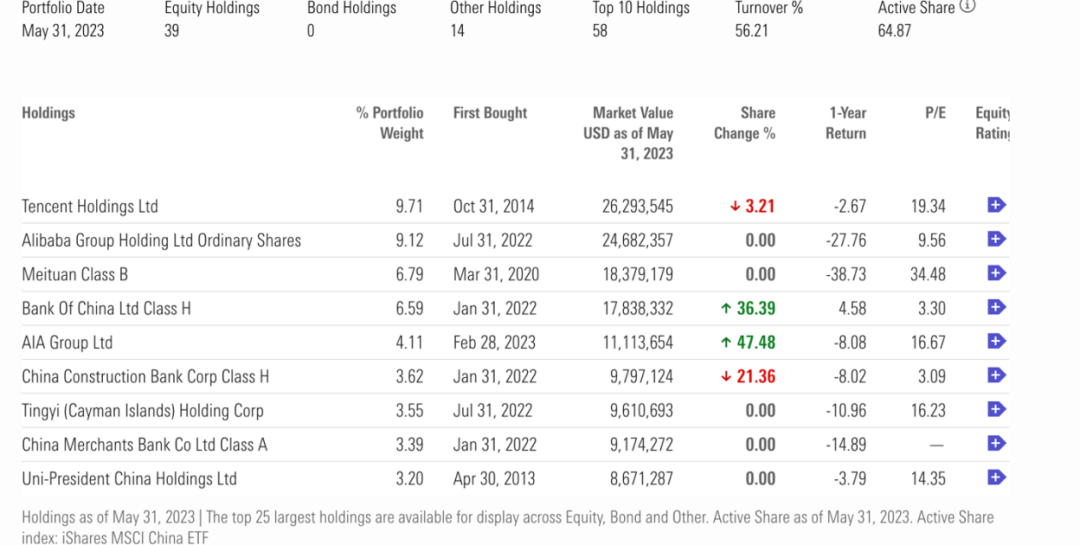Sort by % Portfolio Weight column
Image resolution: width=1080 pixels, height=545 pixels.
coord(390,123)
